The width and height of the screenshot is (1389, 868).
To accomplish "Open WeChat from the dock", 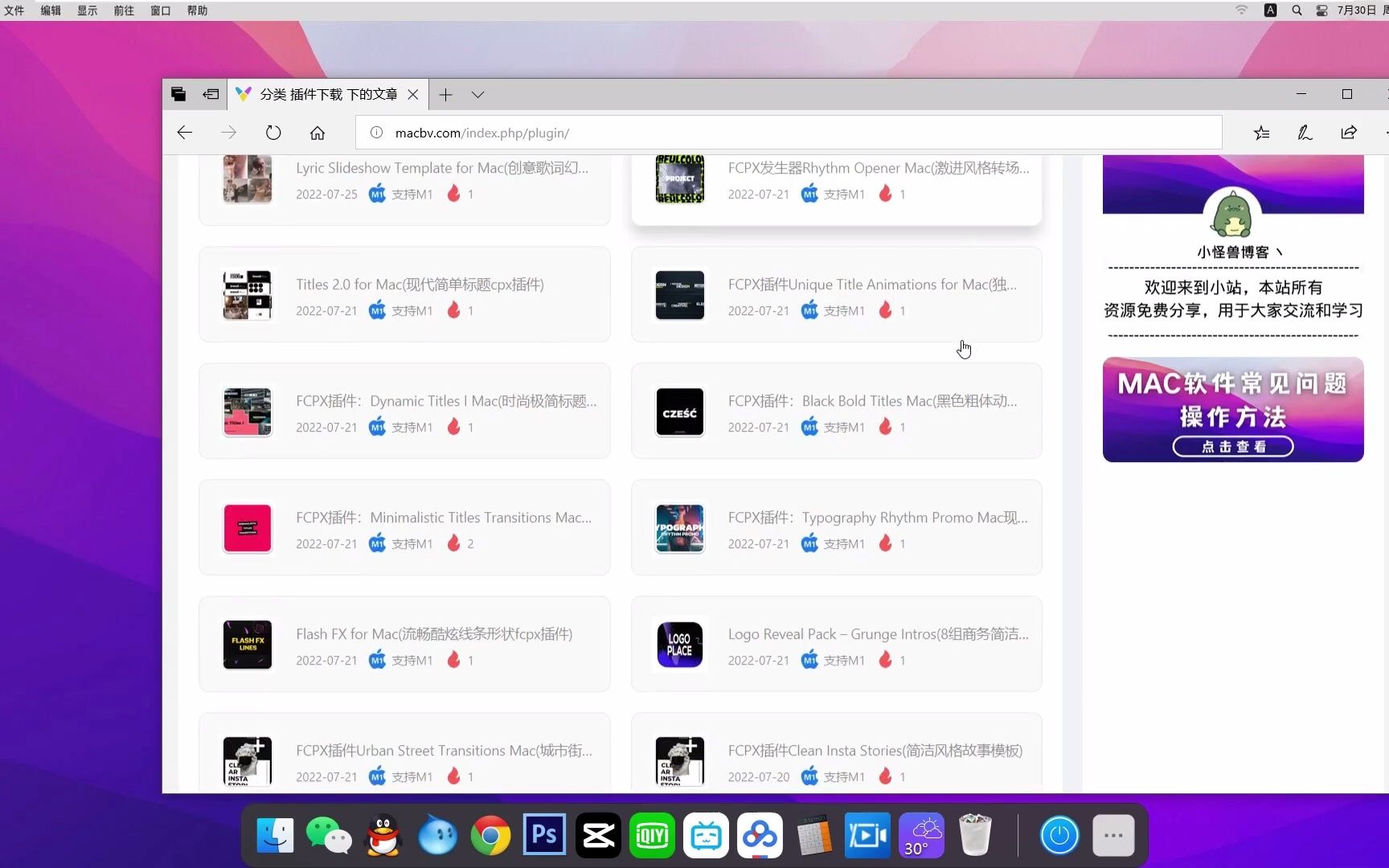I will click(x=329, y=836).
